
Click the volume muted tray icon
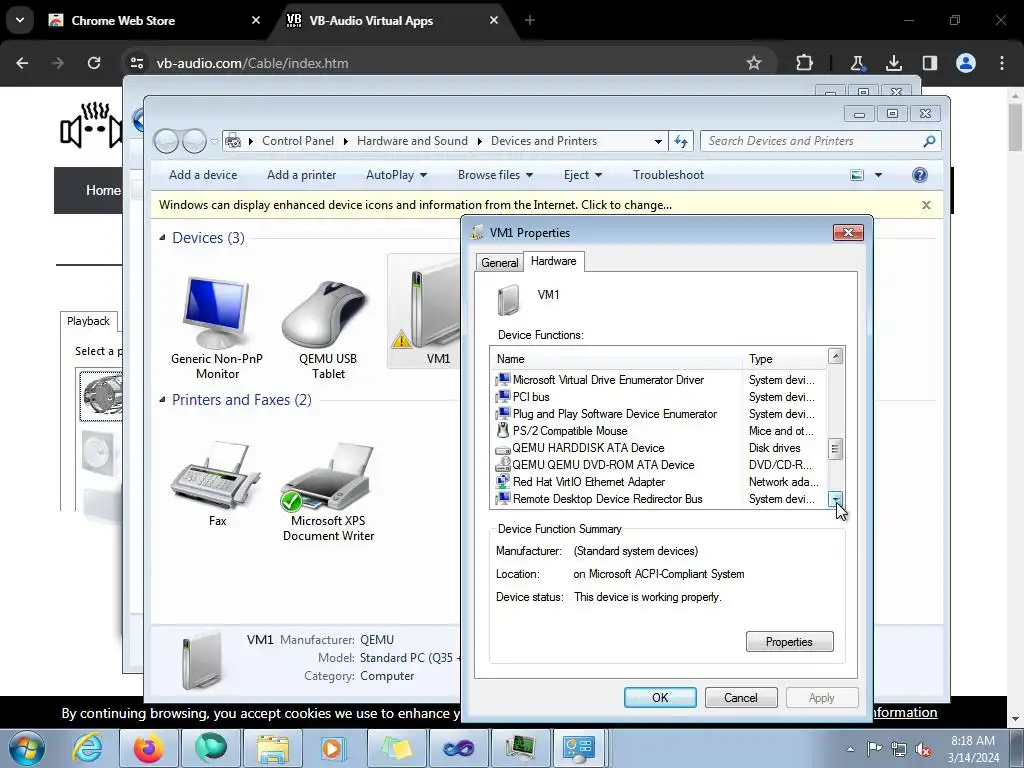(x=923, y=749)
